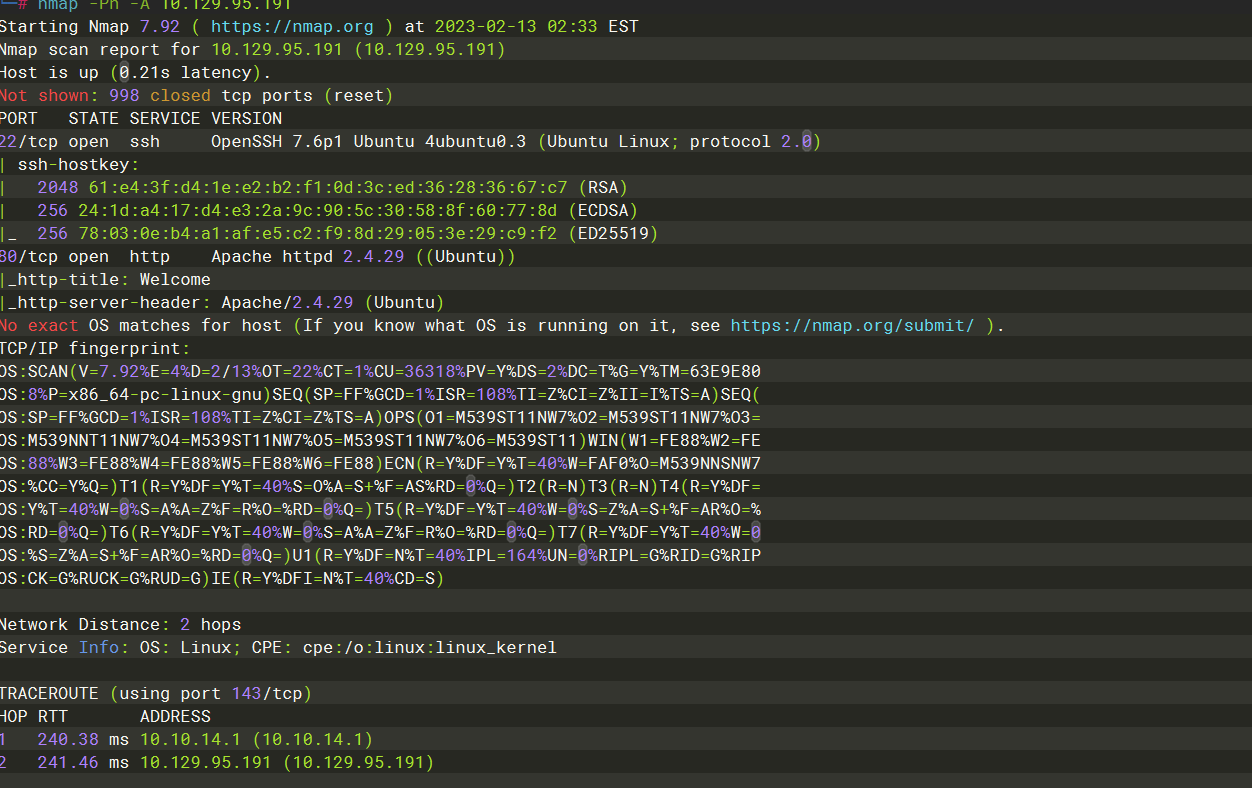Screen dimensions: 1252x788
Task: Open the https://nmap.org link in the start line
Action: (292, 27)
